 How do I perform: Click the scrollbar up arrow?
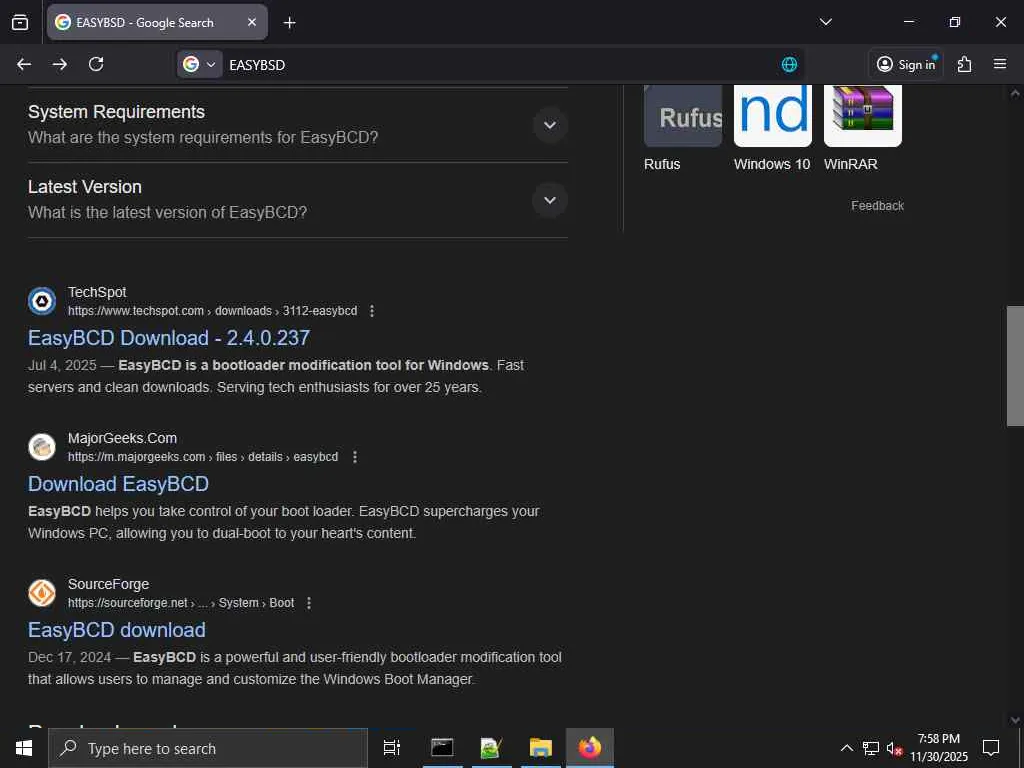tap(1015, 93)
